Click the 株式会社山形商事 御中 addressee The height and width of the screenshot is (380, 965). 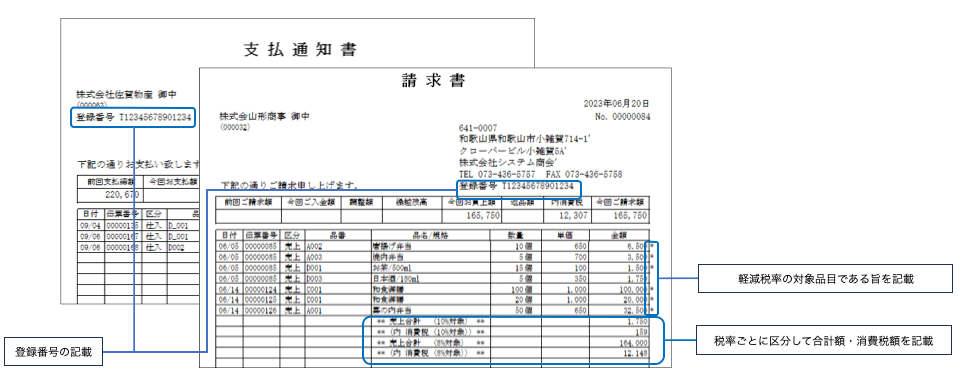pyautogui.click(x=265, y=116)
